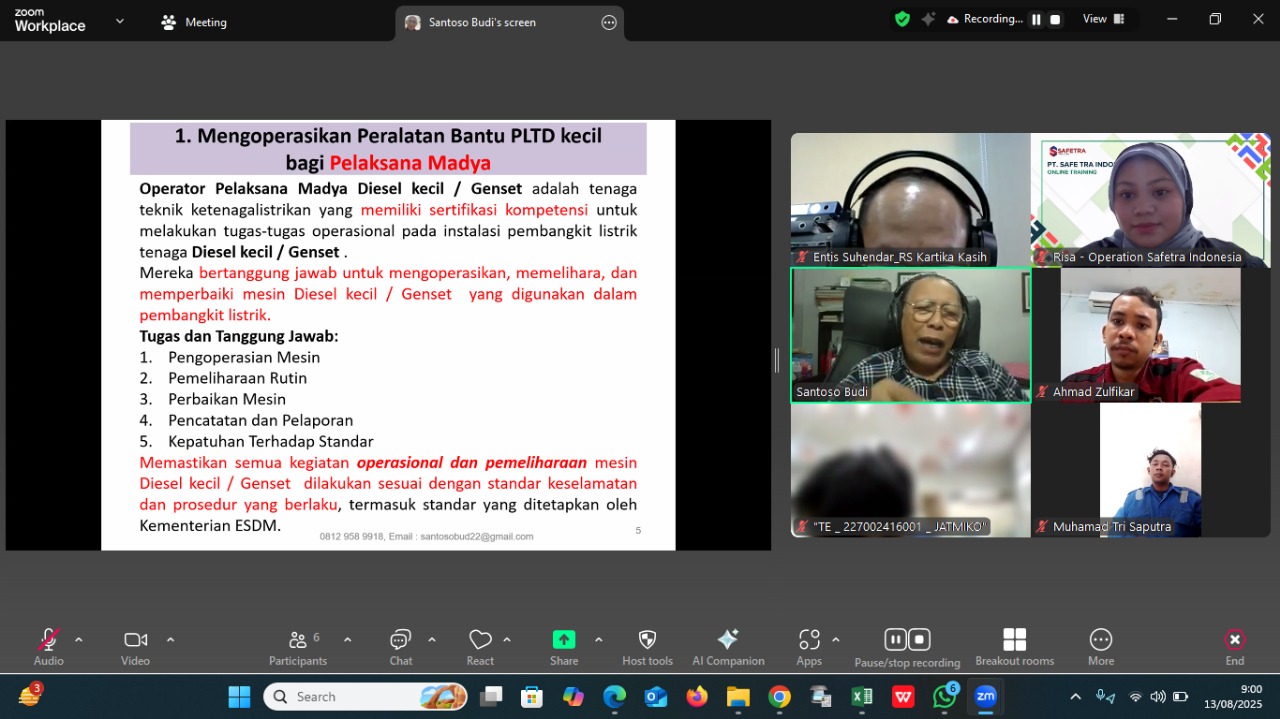Unmute the microphone Audio button
The image size is (1280, 719).
(48, 641)
